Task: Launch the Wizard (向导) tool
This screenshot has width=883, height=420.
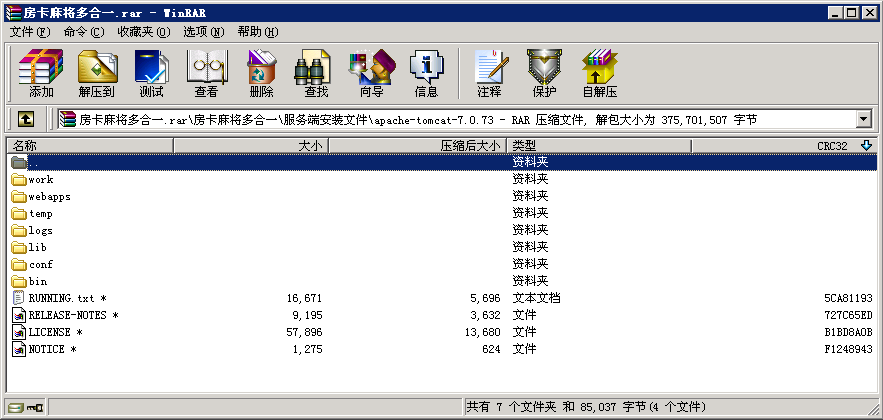Action: [371, 73]
